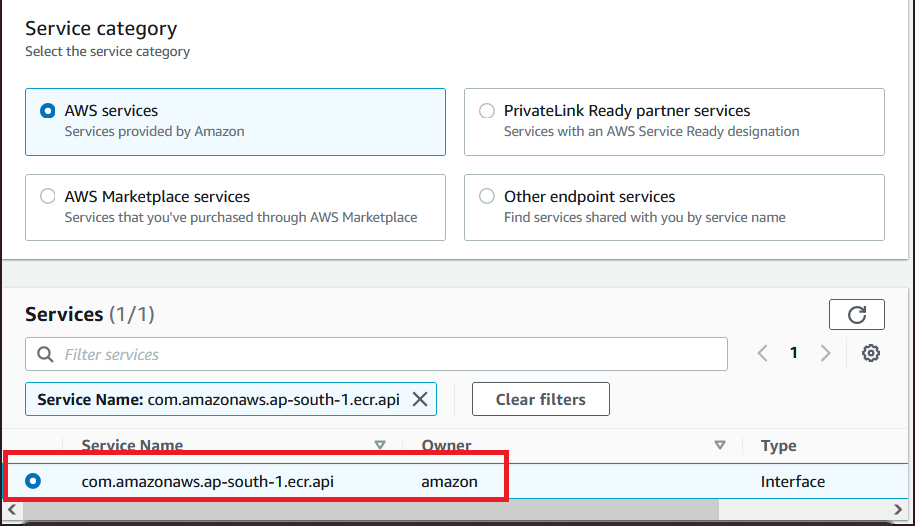
Task: Click the Type column header
Action: coord(778,445)
